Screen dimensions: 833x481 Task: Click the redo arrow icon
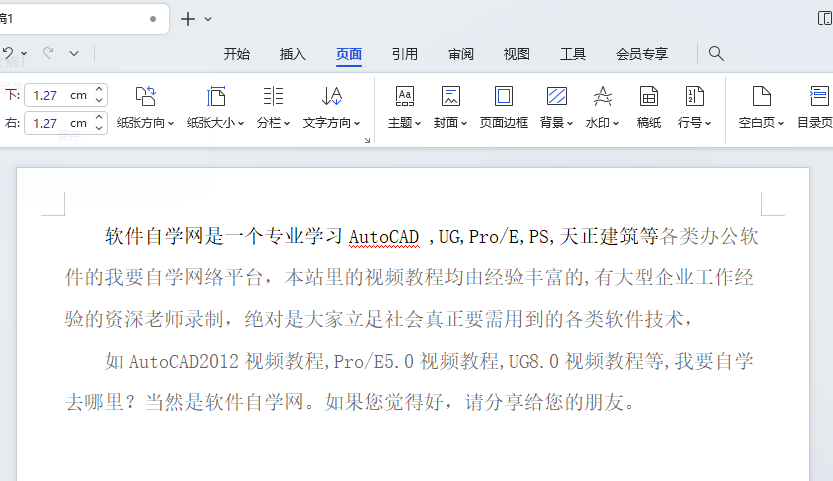pos(48,53)
